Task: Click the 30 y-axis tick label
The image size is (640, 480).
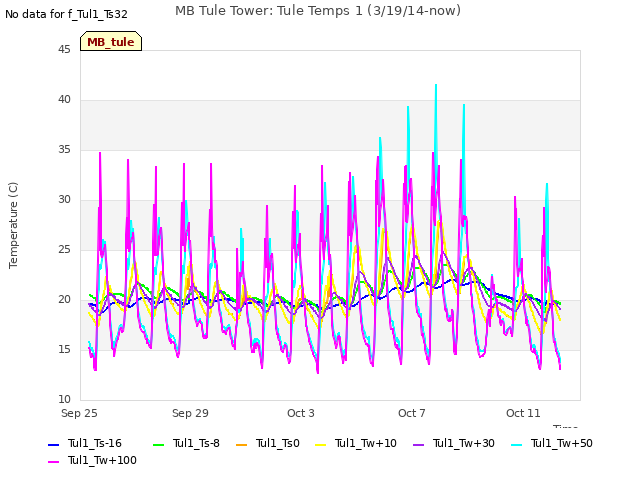Action: (64, 200)
